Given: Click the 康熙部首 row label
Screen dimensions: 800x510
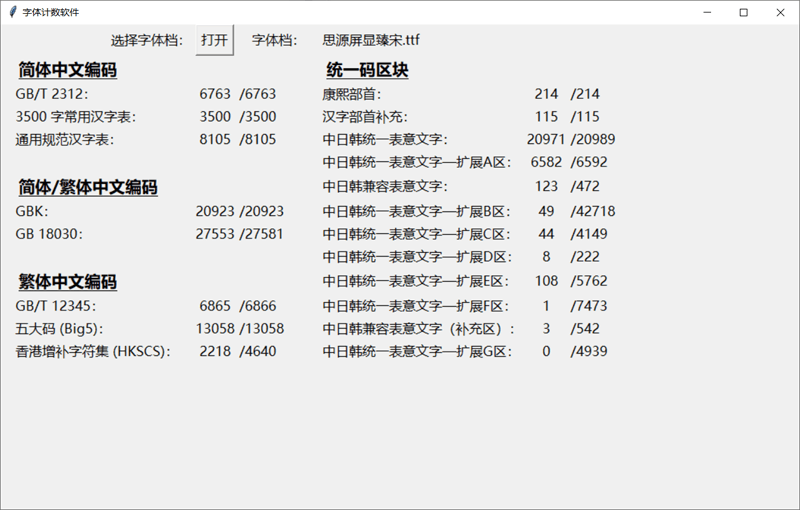Looking at the screenshot, I should (x=352, y=94).
